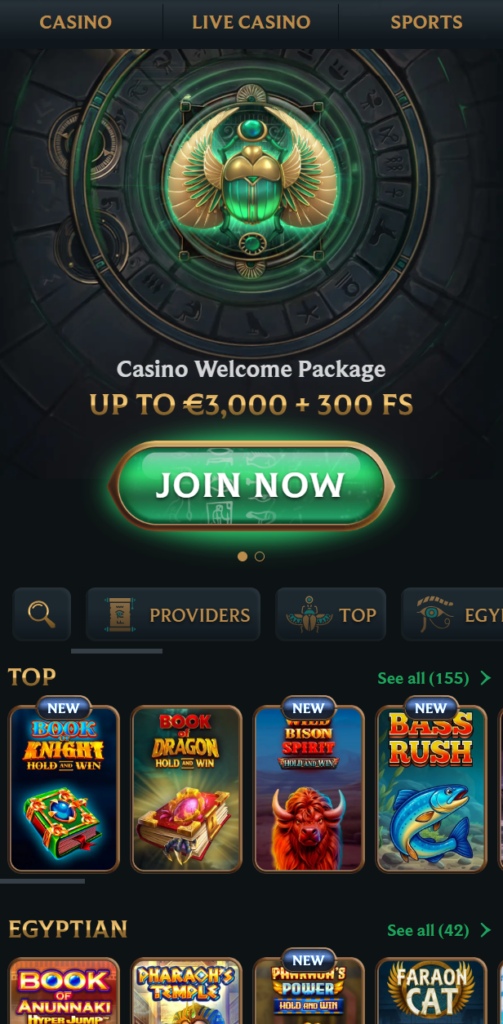
Task: Launch Book of Knight Hold and Win
Action: (x=63, y=788)
